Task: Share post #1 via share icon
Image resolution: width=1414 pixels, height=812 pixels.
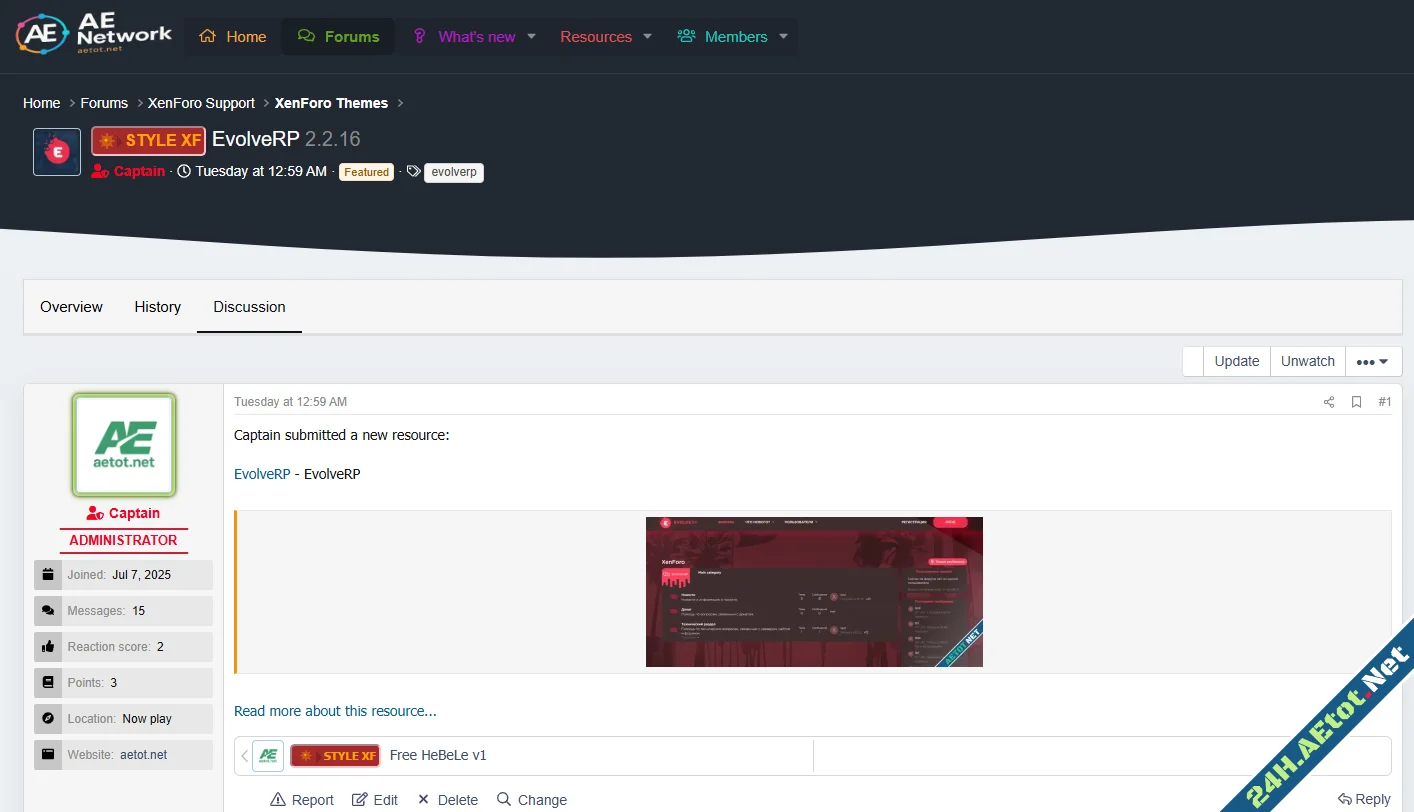Action: click(1329, 402)
